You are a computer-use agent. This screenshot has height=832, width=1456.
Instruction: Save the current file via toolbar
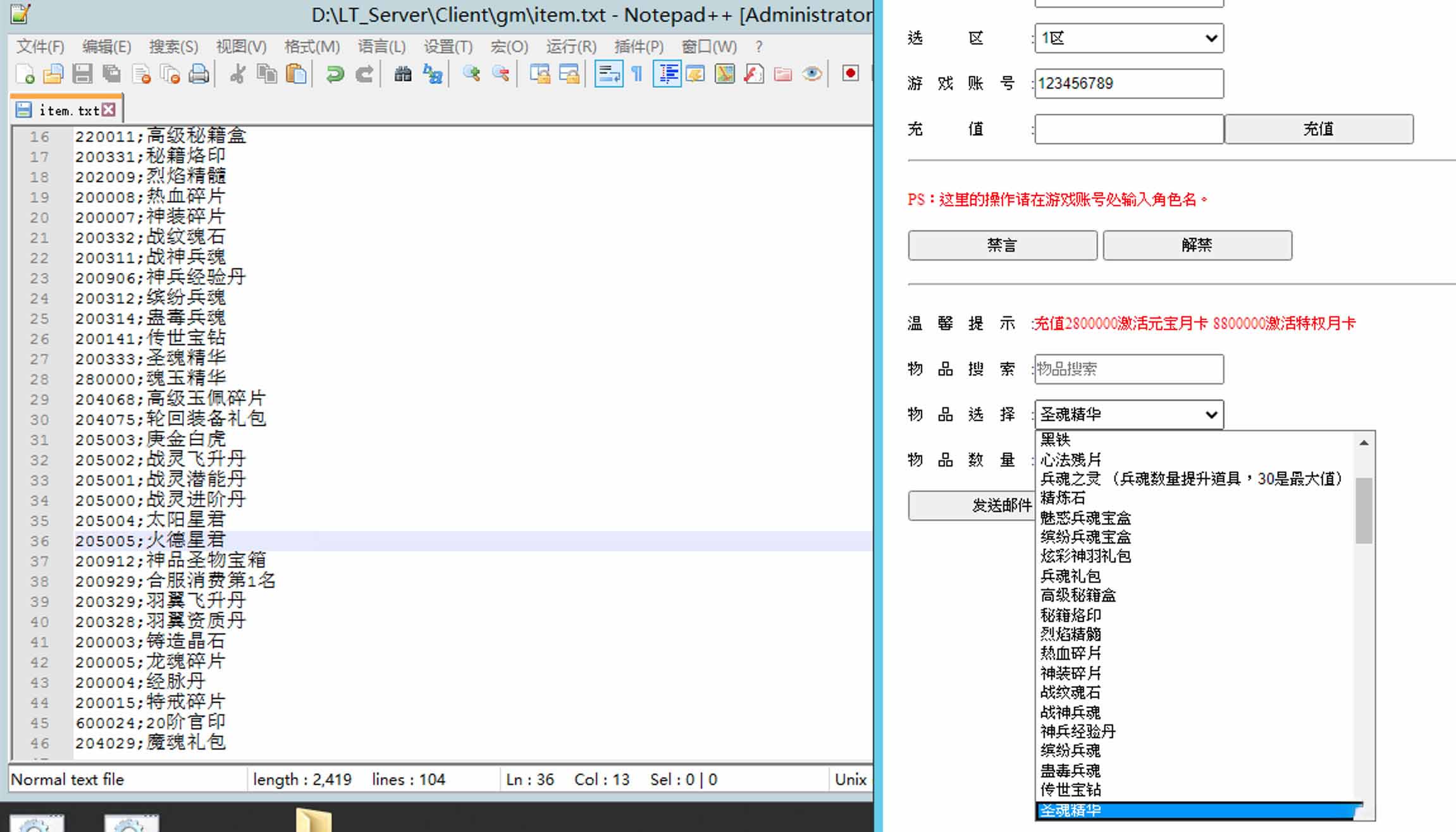coord(82,74)
